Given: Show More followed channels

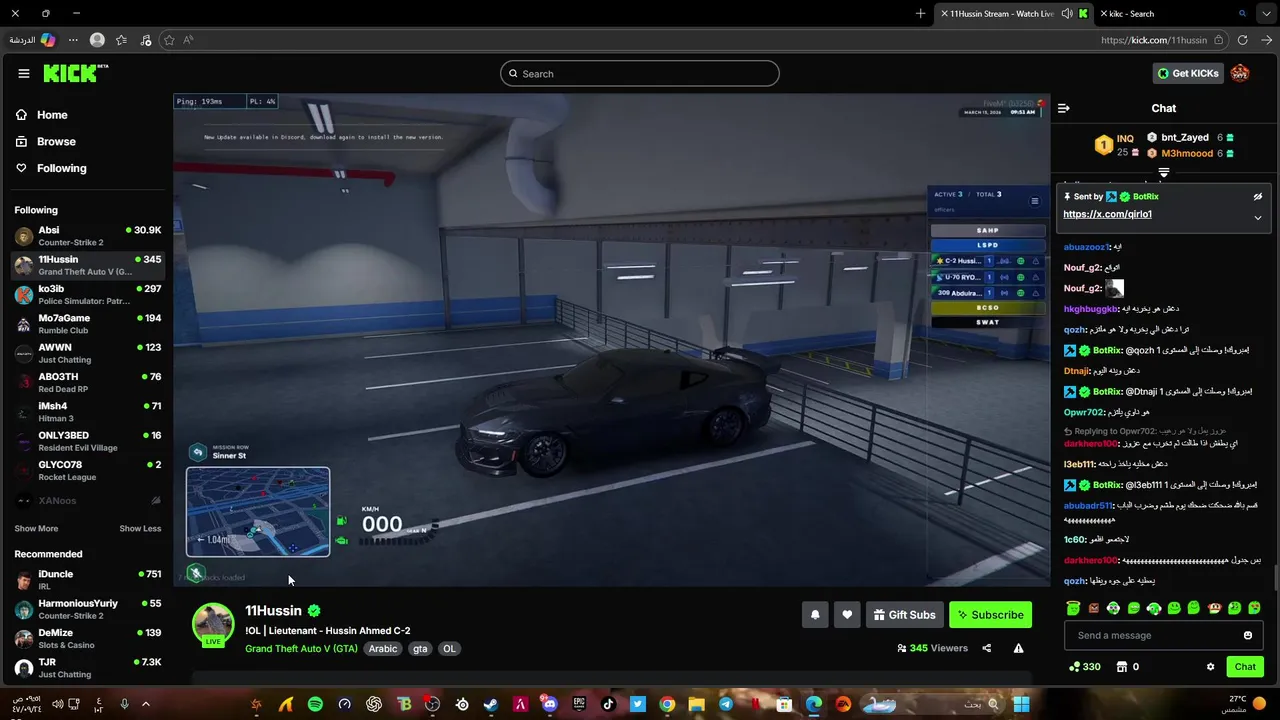Looking at the screenshot, I should pyautogui.click(x=36, y=528).
